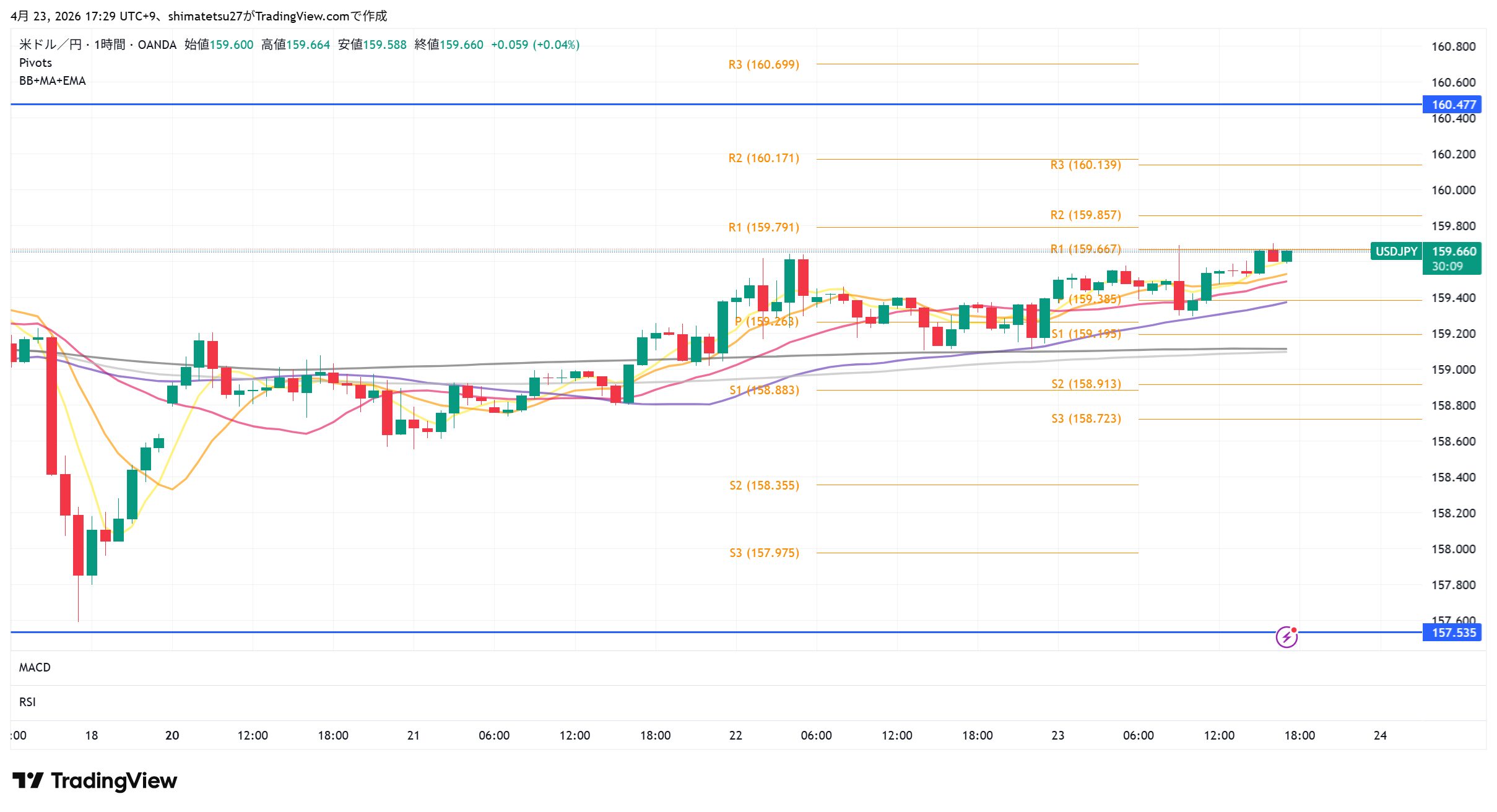Click the blue 157.535 price tag
The height and width of the screenshot is (812, 1497).
point(1452,633)
